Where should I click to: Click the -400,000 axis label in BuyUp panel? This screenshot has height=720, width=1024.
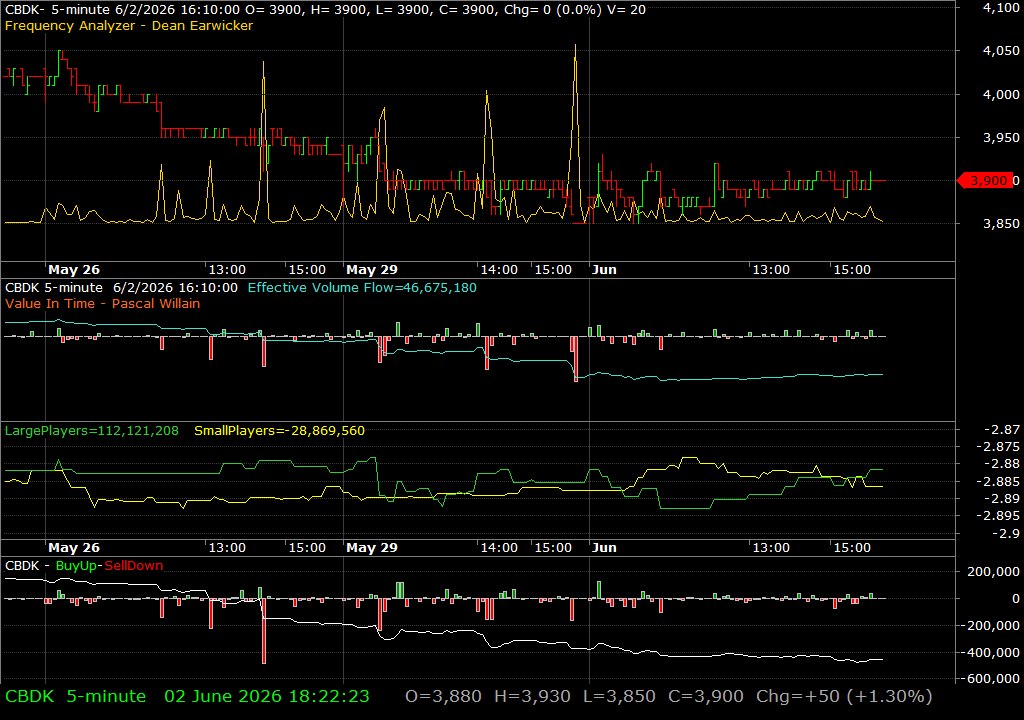coord(990,652)
